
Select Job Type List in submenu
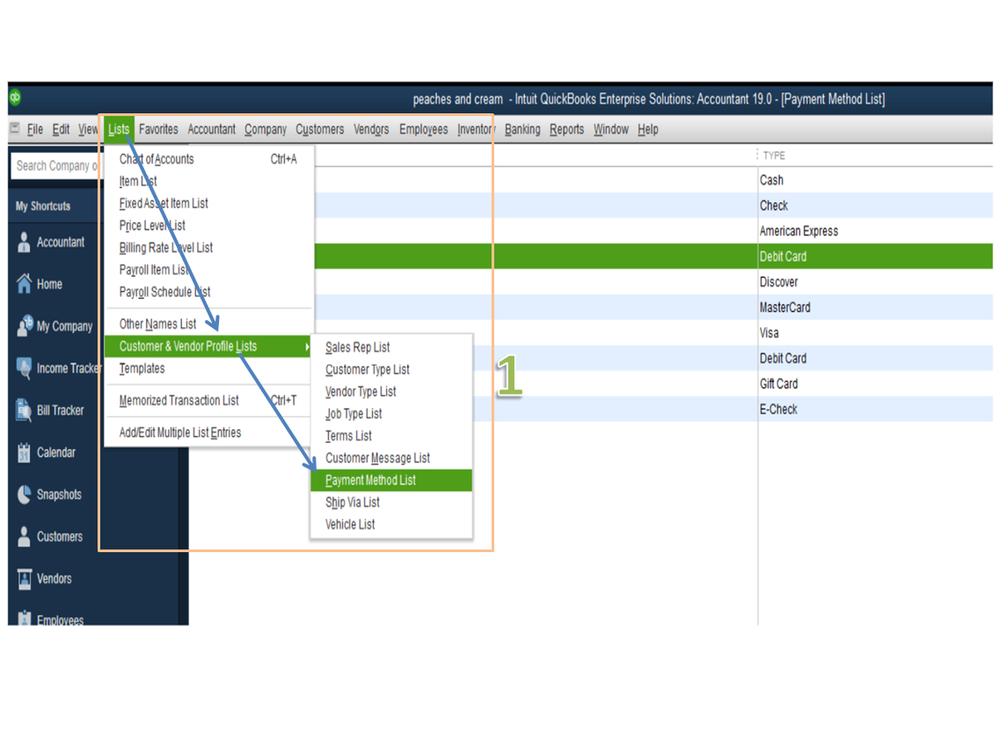pos(391,414)
